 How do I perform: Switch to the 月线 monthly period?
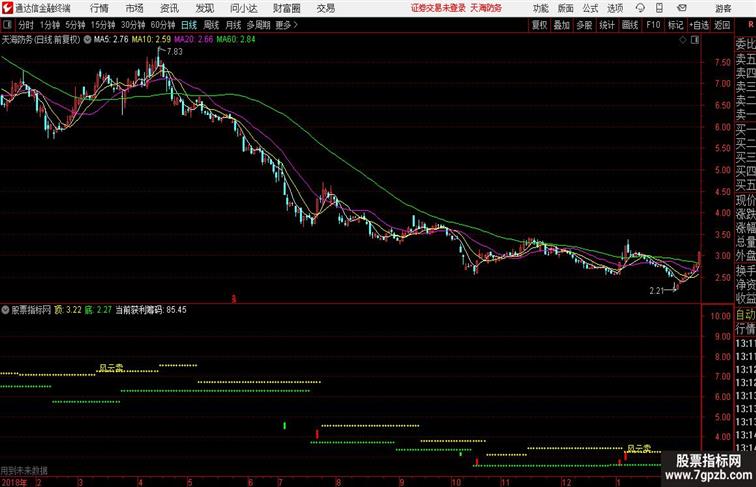233,25
